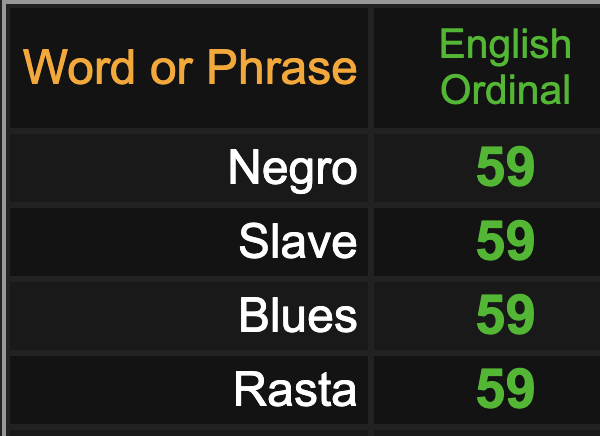Click the divider between the two header cells
The height and width of the screenshot is (436, 600).
pyautogui.click(x=371, y=67)
